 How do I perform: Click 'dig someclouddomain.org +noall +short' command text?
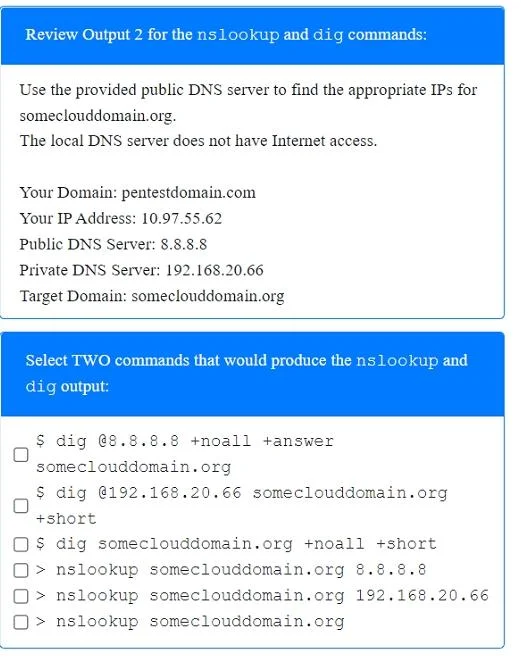click(236, 544)
